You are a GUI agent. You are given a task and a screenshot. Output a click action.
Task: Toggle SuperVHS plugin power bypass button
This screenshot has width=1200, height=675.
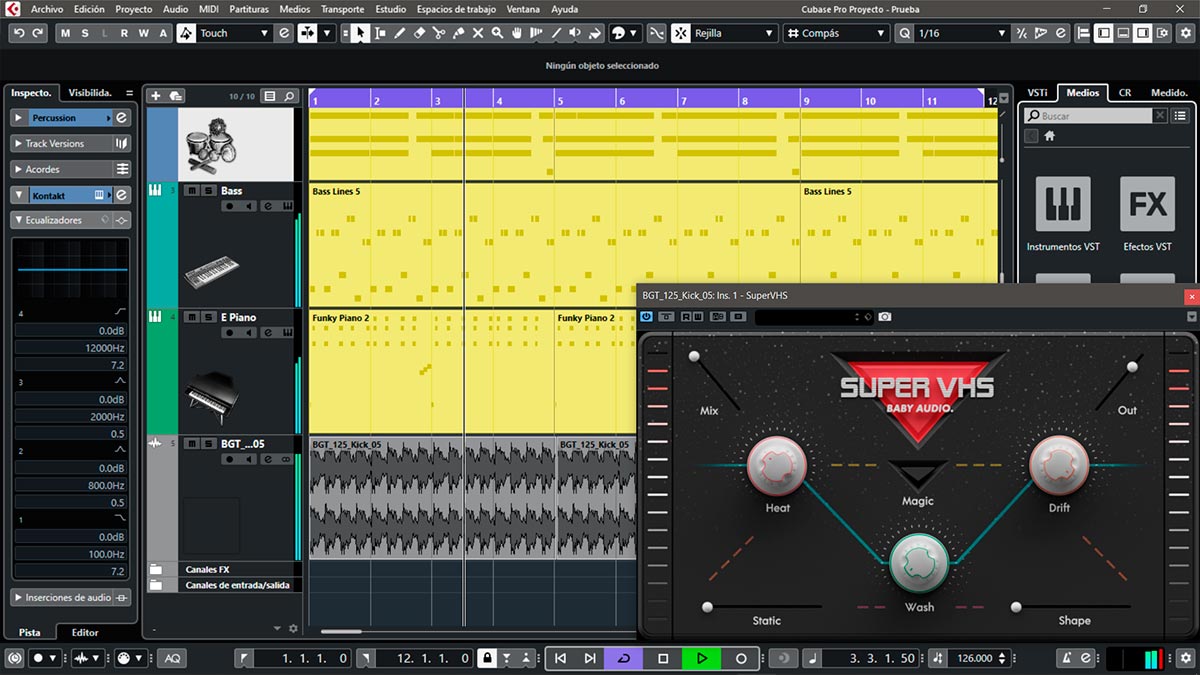647,317
